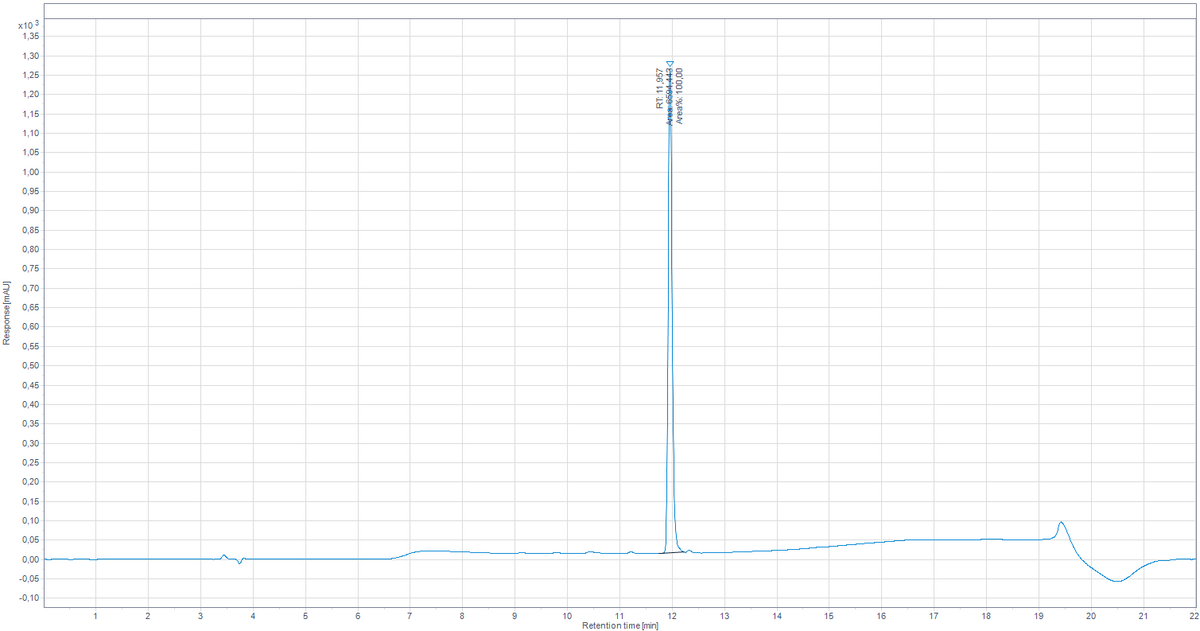This screenshot has width=1200, height=631.
Task: Click the small hump near 19.4 minutes
Action: pos(1061,530)
